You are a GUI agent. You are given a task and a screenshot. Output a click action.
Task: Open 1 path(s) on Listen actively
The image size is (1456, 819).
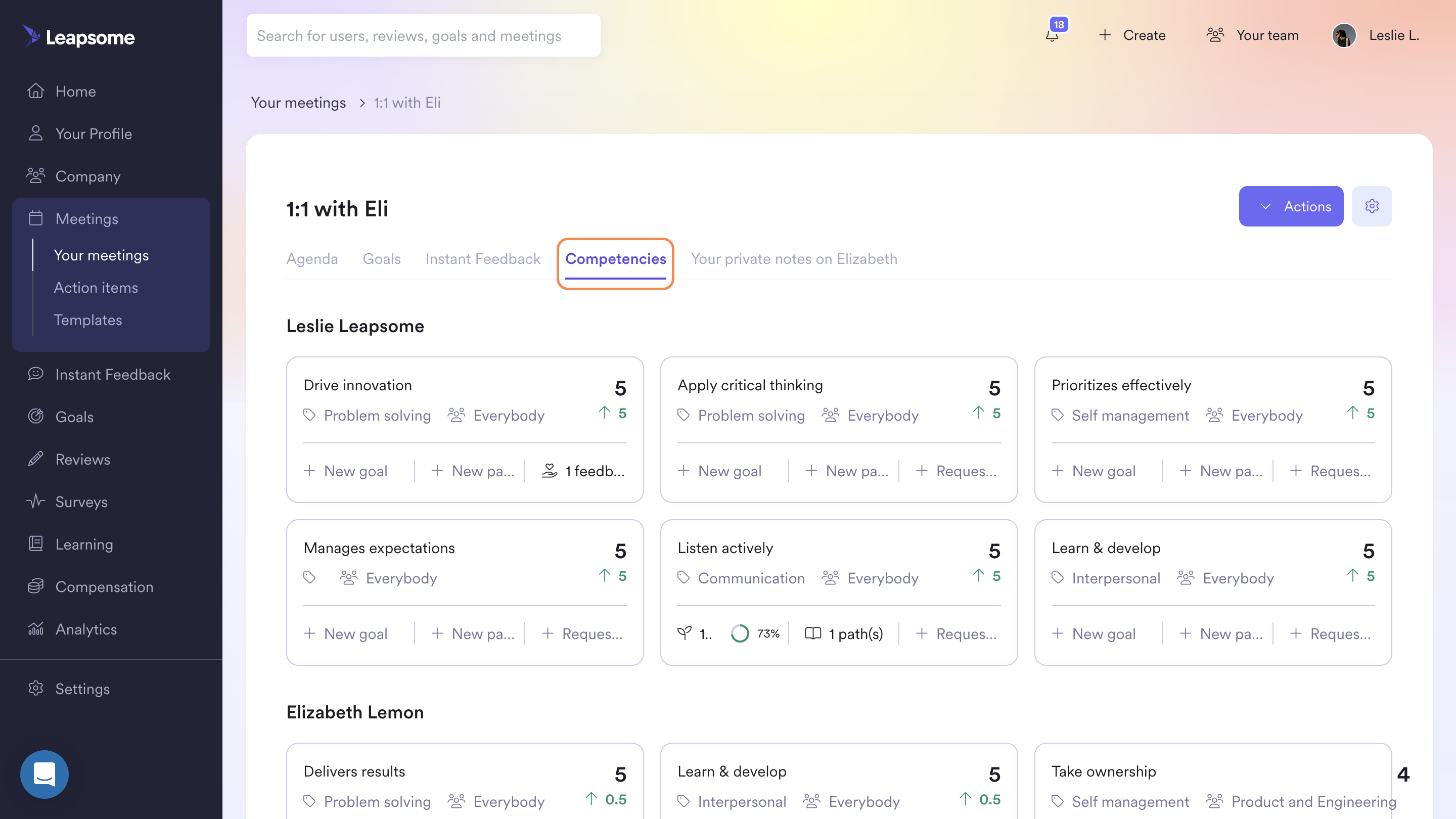click(x=844, y=633)
